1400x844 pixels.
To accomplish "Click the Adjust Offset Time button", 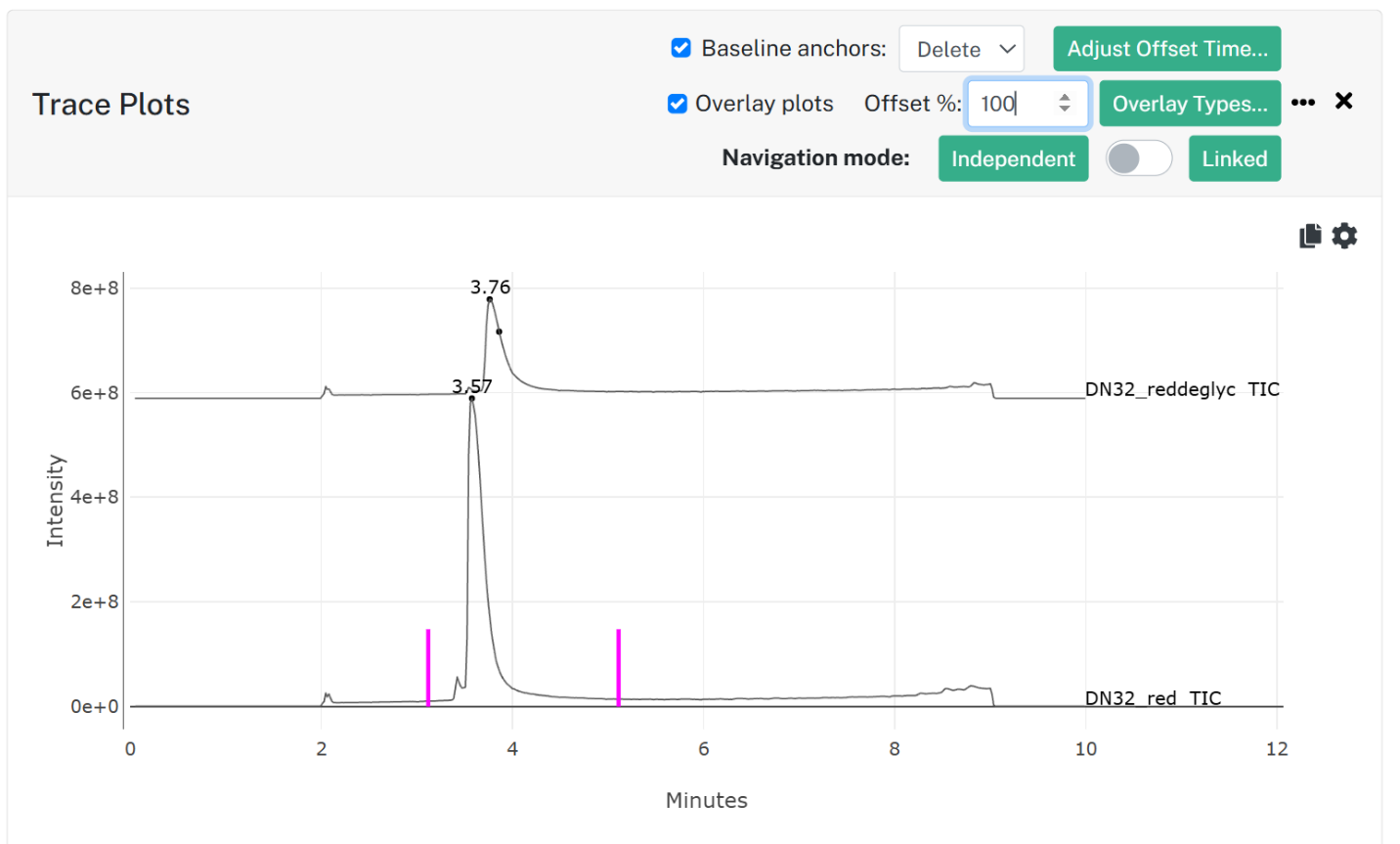I will coord(1167,49).
